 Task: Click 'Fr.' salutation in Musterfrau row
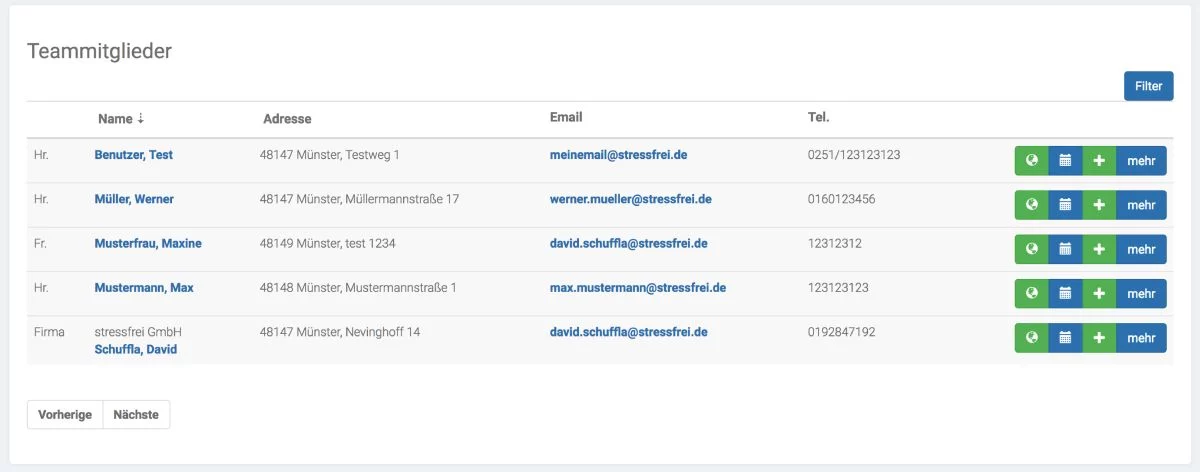tap(41, 243)
